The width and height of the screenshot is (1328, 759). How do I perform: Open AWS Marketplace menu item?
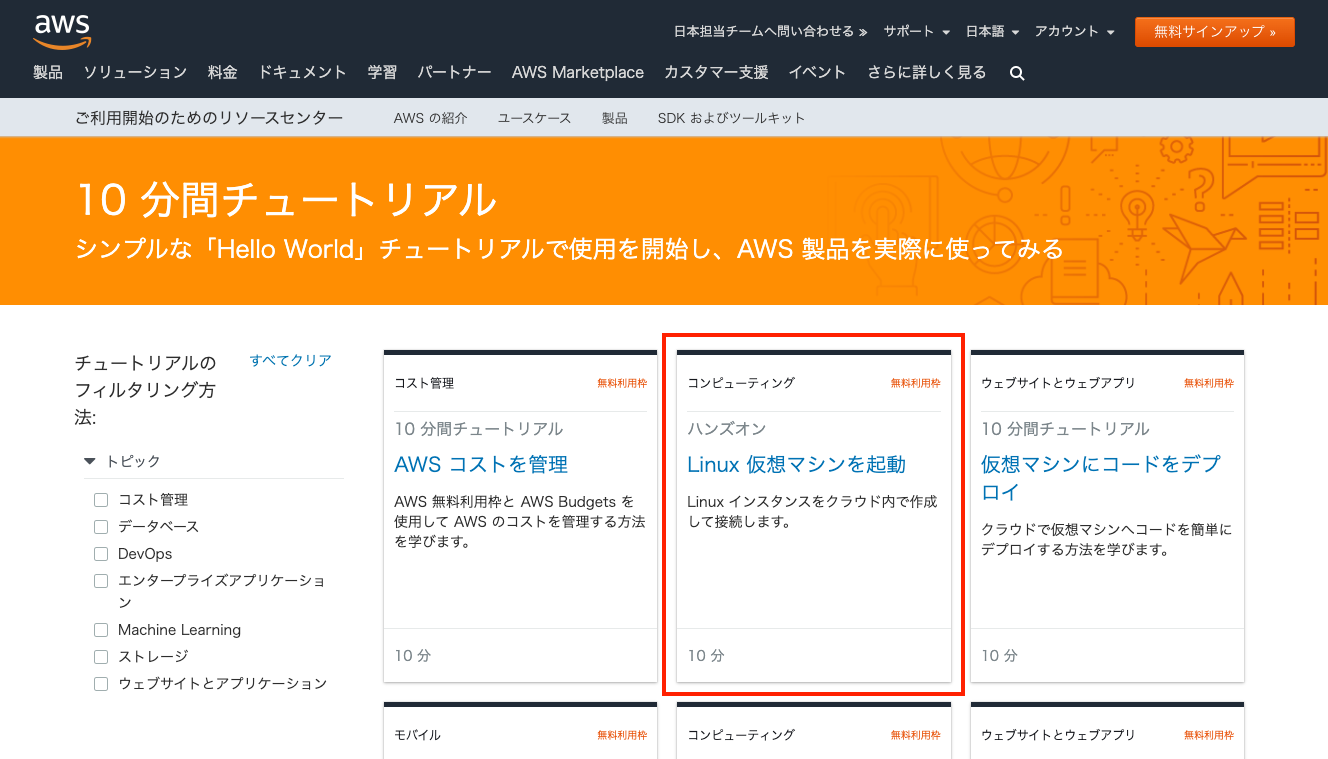point(578,72)
